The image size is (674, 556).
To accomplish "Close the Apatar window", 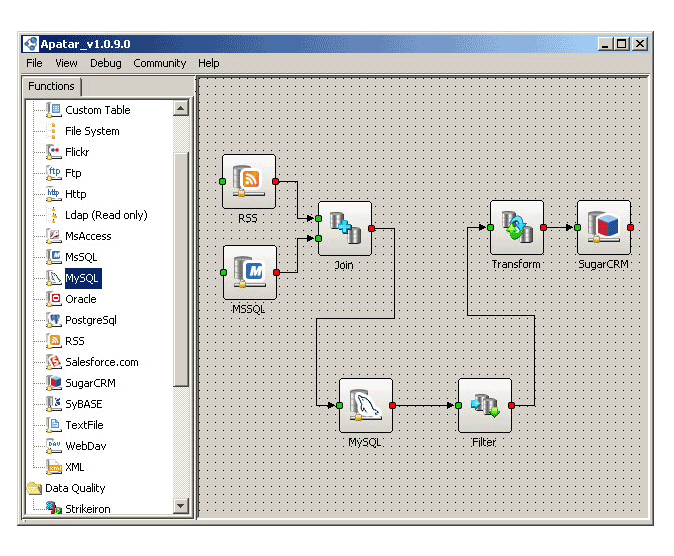I will click(x=640, y=44).
